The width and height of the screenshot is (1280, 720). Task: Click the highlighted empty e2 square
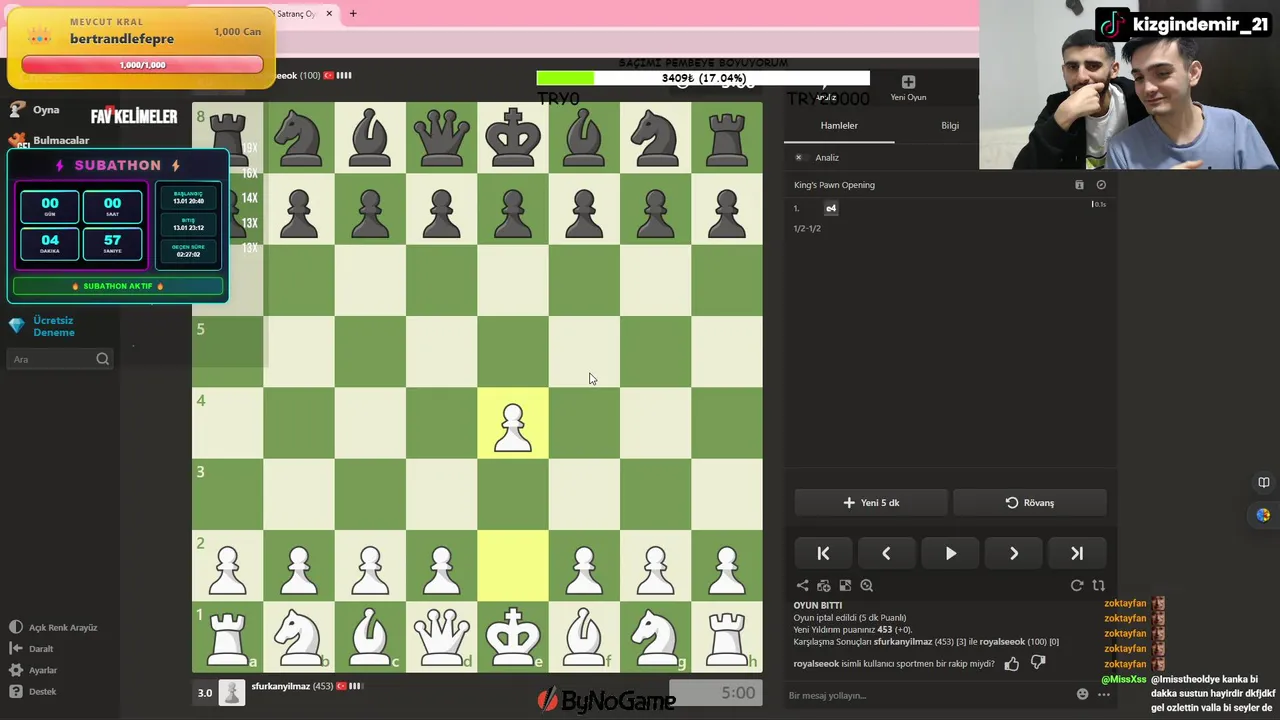(513, 566)
